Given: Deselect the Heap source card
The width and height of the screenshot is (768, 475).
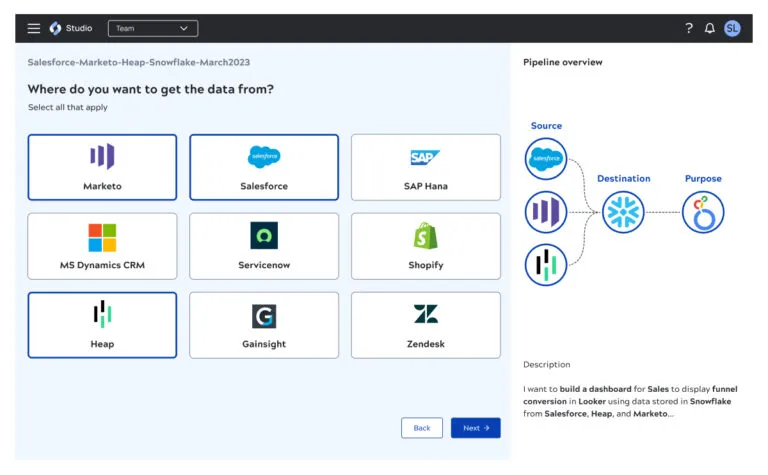Looking at the screenshot, I should [102, 325].
